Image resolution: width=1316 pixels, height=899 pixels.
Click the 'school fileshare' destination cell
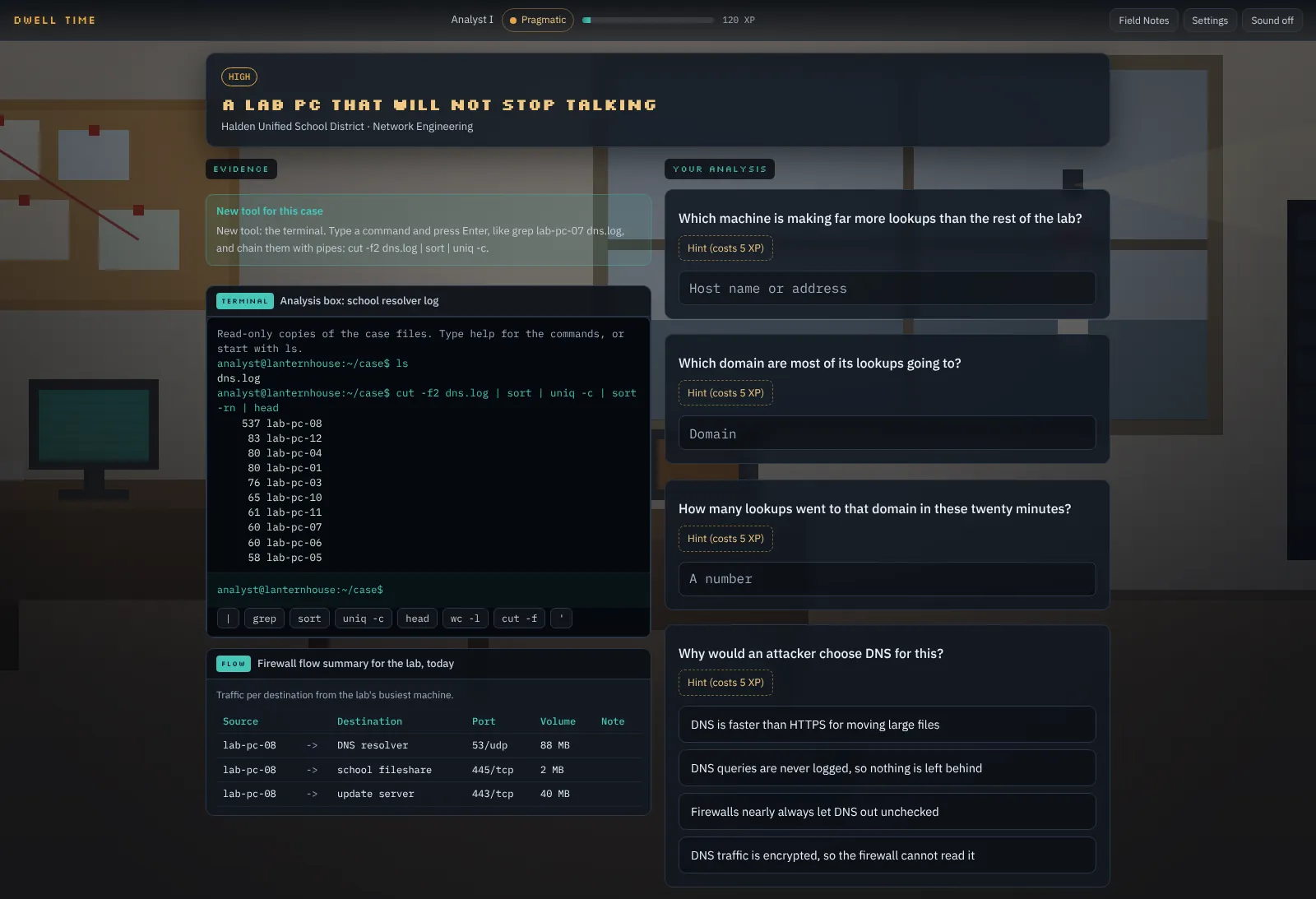(x=384, y=770)
